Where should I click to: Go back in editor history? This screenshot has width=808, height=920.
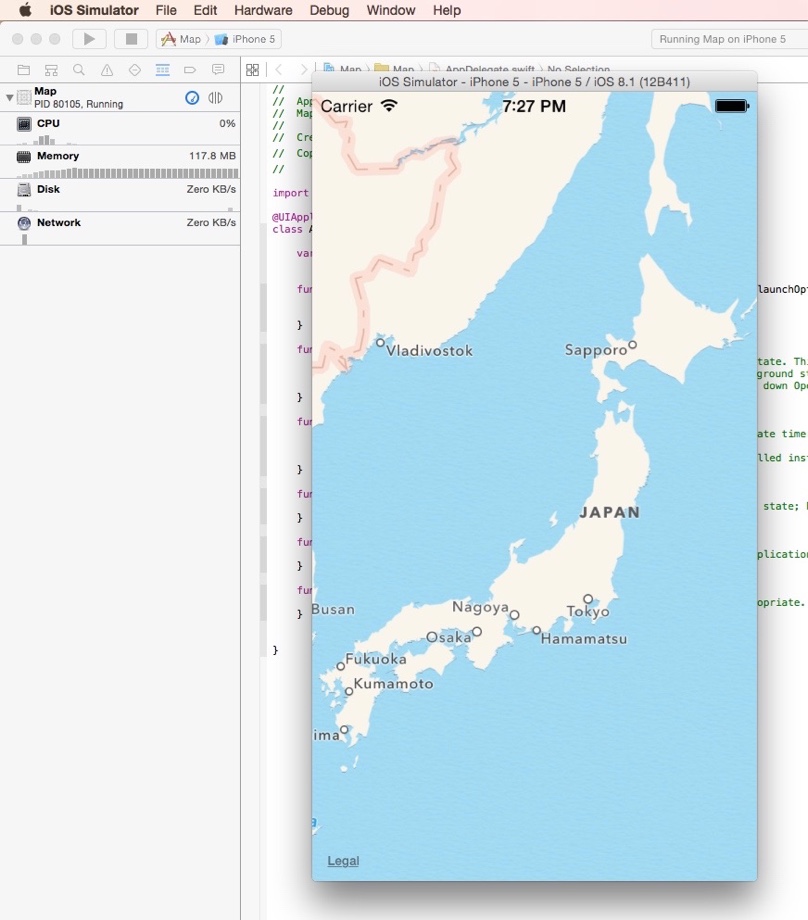[279, 70]
